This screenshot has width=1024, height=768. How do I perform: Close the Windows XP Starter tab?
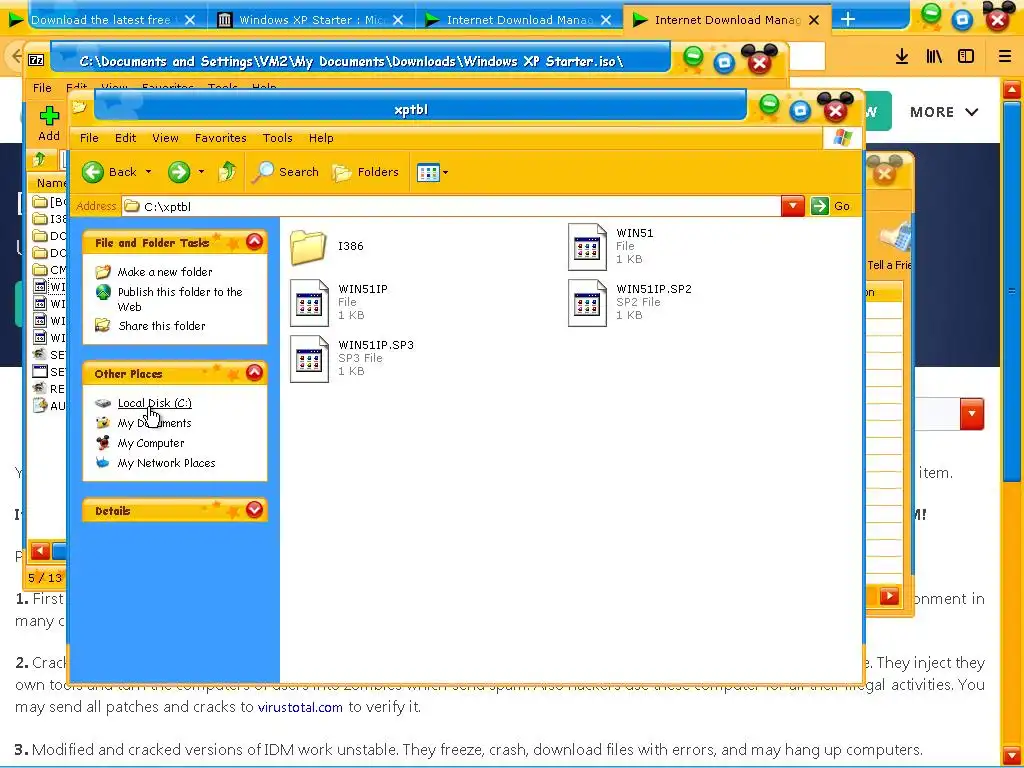tap(398, 20)
